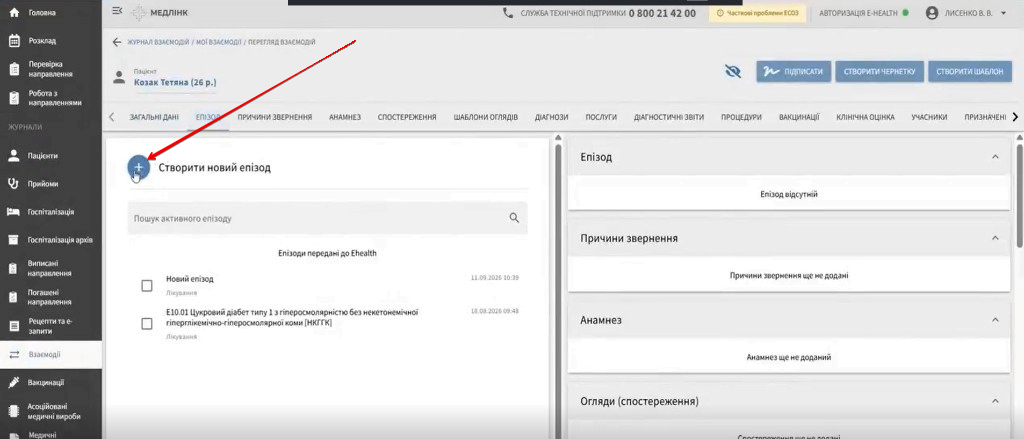Switch to the Загальні дані tab
The width and height of the screenshot is (1024, 439).
click(154, 118)
